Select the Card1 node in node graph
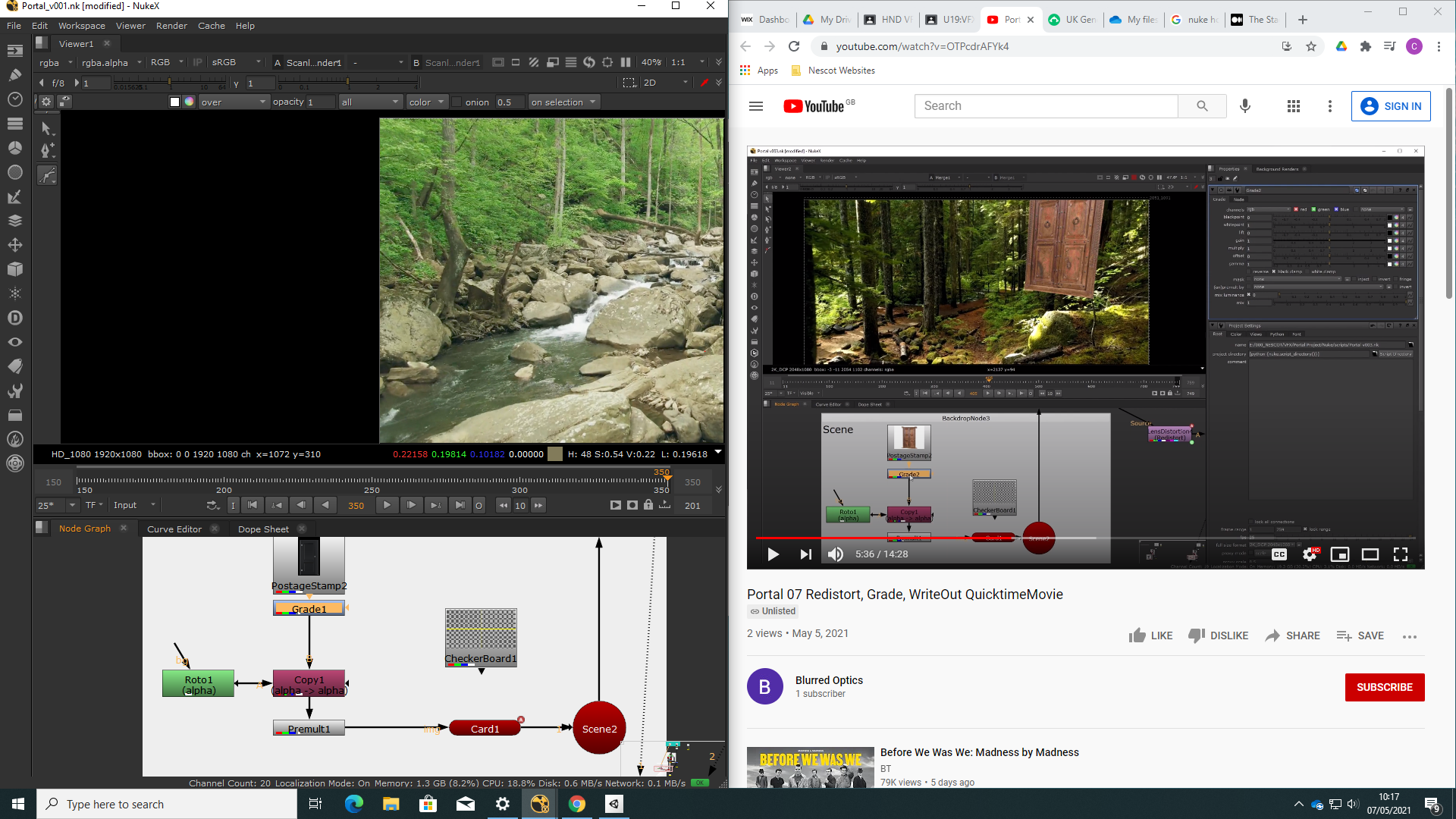This screenshot has height=819, width=1456. pyautogui.click(x=485, y=729)
